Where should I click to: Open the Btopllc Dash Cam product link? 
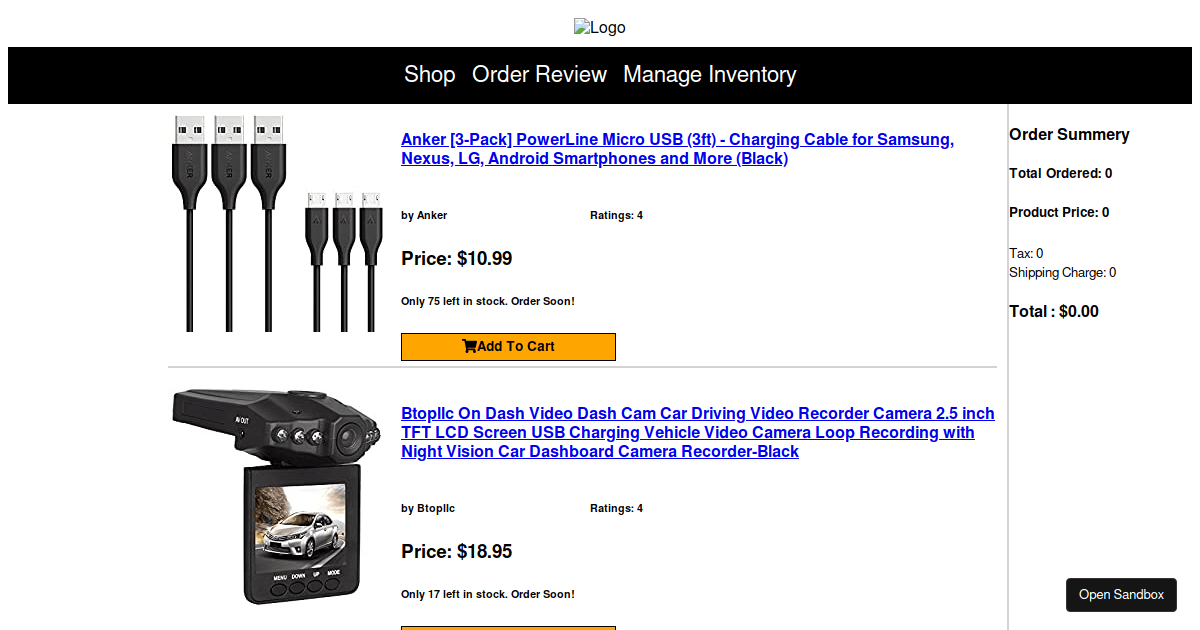point(698,432)
